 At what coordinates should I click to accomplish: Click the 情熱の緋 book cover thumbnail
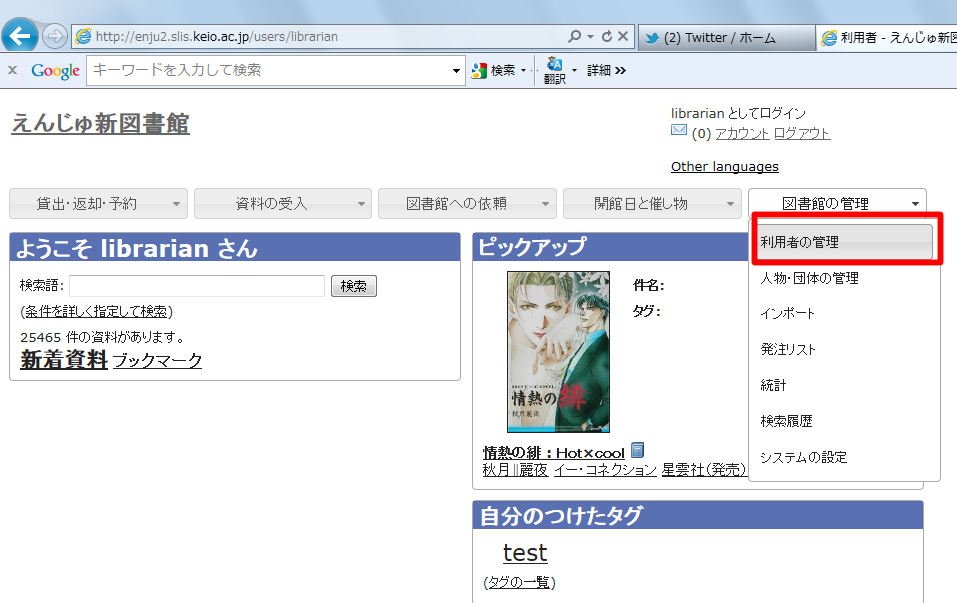point(558,352)
